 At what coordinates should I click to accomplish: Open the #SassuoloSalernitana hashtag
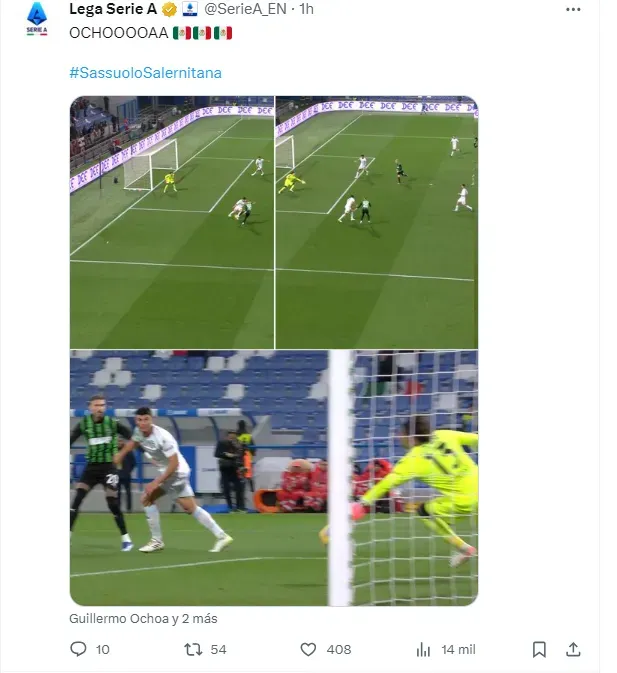click(145, 73)
